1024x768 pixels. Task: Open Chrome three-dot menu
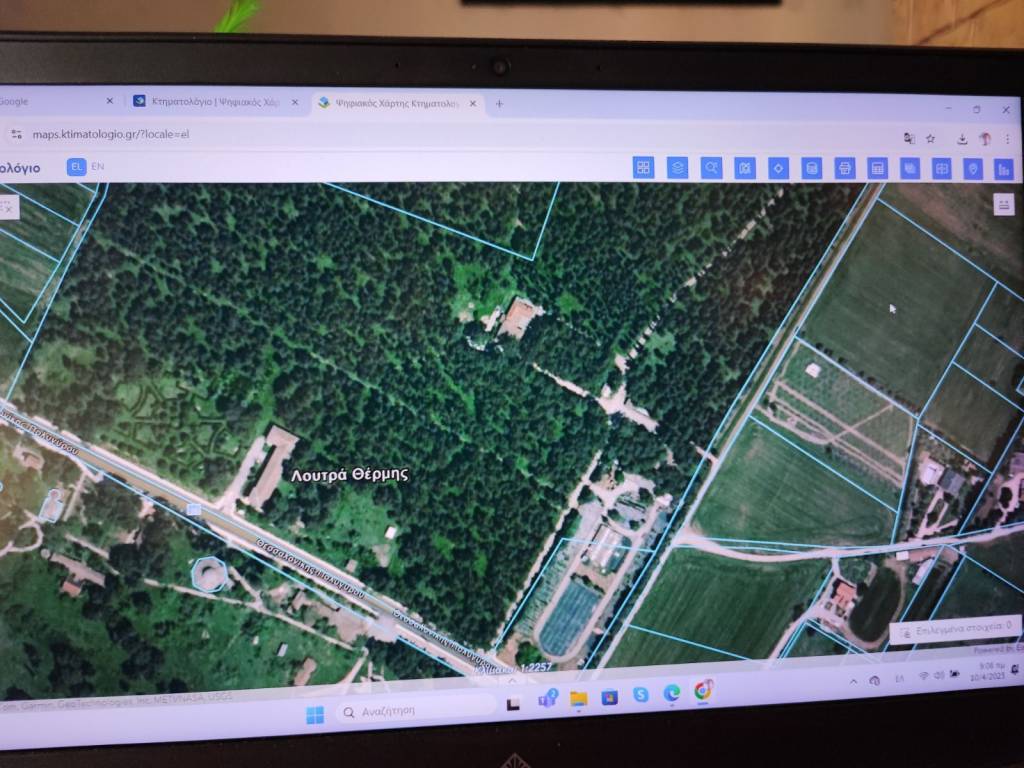click(x=1006, y=140)
